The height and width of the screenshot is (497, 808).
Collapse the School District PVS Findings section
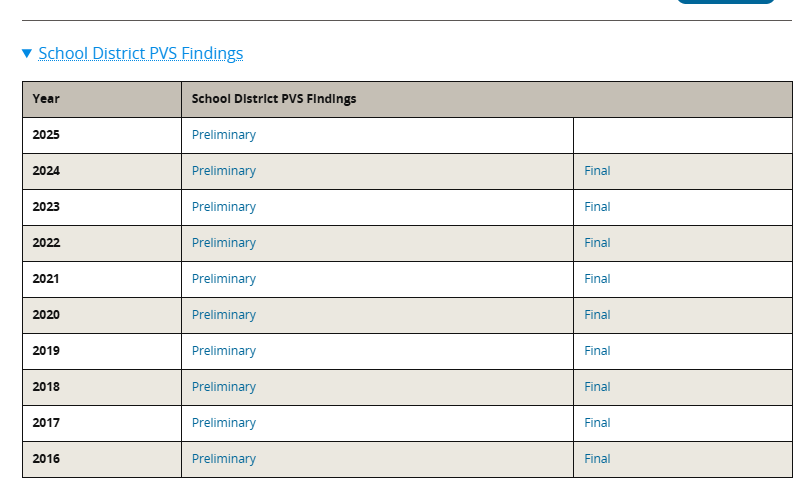[x=140, y=53]
